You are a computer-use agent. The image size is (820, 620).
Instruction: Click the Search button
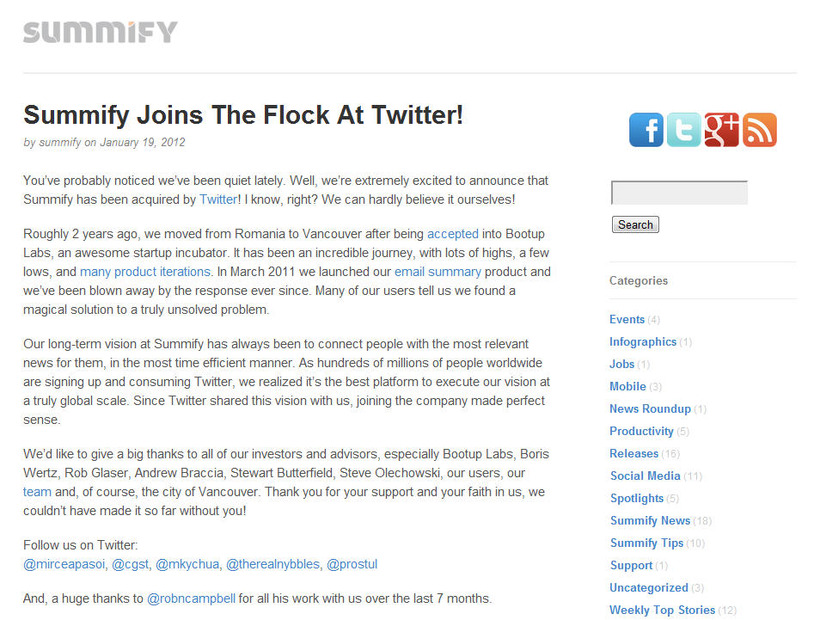point(635,224)
